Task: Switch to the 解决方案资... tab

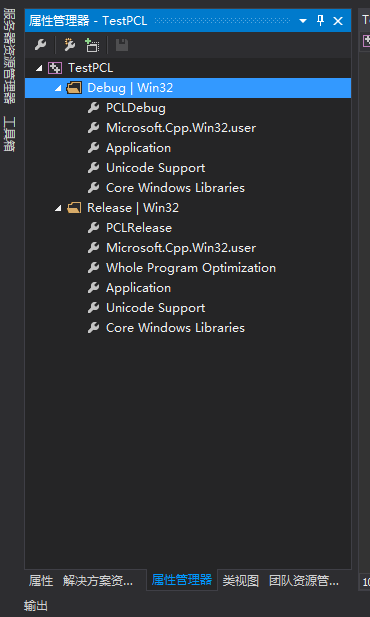Action: [98, 580]
